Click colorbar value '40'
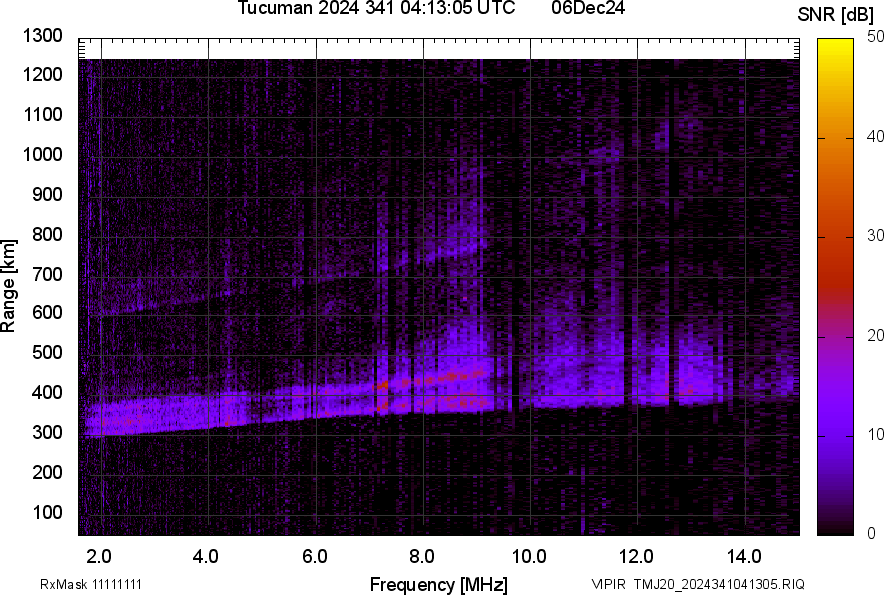The width and height of the screenshot is (884, 595). tap(875, 136)
